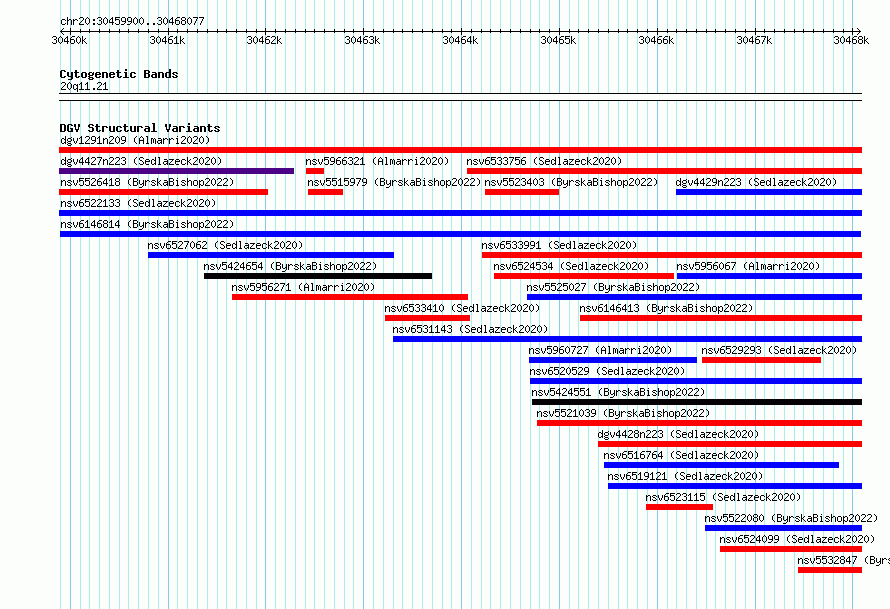Image resolution: width=890 pixels, height=609 pixels.
Task: Click the black nsv5424551 variant bar
Action: 697,402
